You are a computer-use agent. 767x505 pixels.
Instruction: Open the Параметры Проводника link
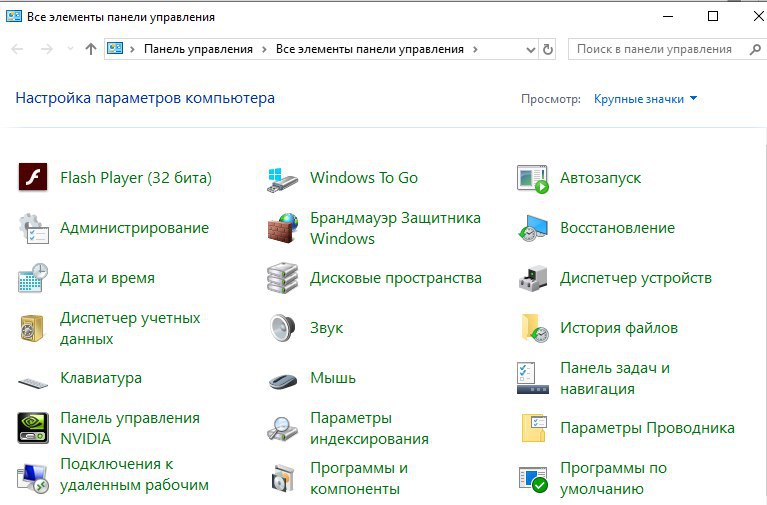click(647, 428)
